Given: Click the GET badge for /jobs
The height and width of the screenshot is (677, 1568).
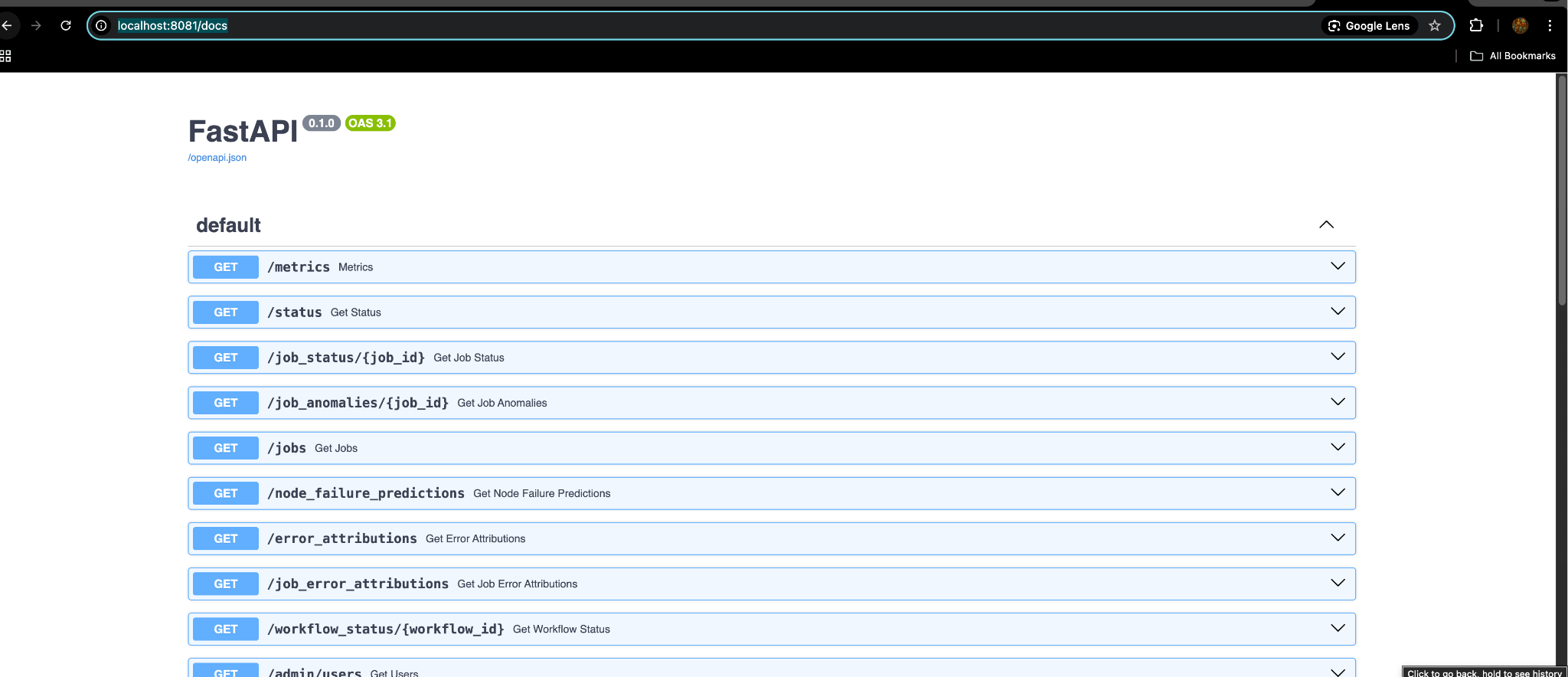Looking at the screenshot, I should (x=226, y=448).
